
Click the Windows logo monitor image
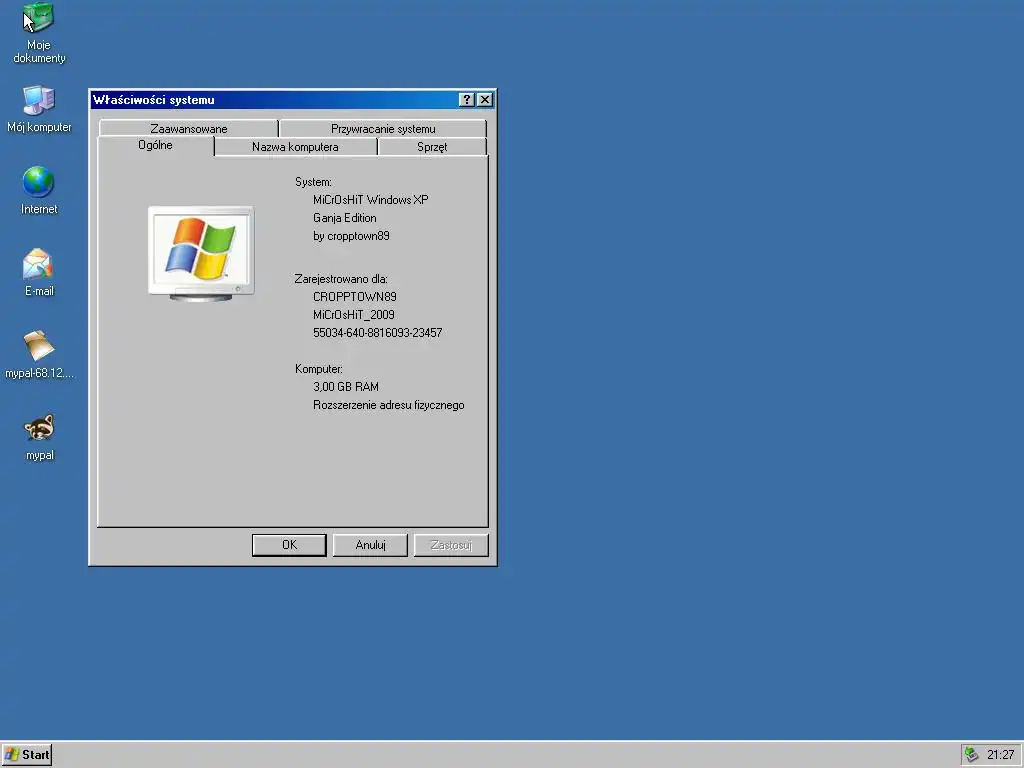pos(201,253)
